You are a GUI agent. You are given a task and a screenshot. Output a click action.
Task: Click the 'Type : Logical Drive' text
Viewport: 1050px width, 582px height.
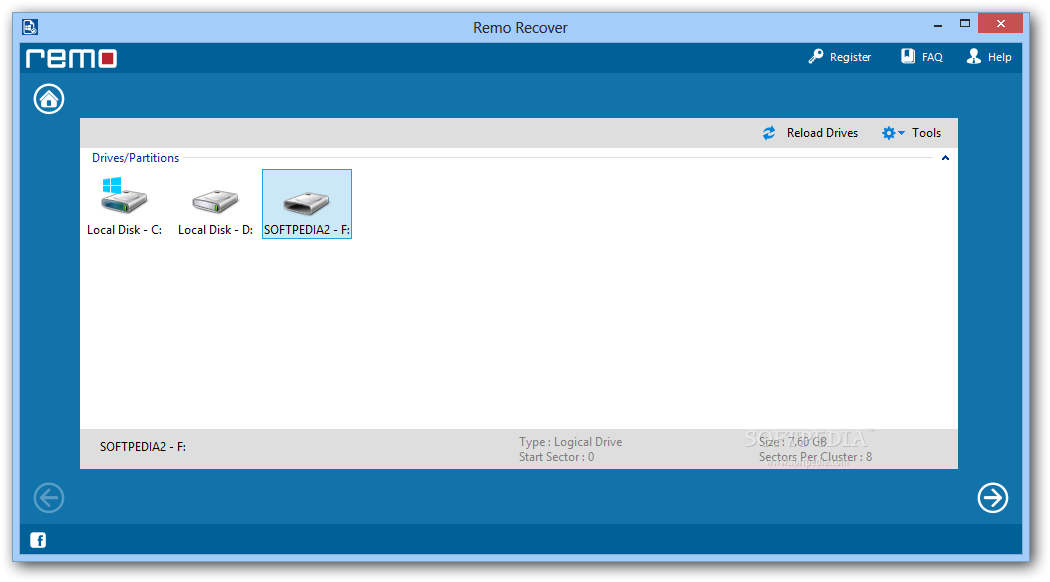[571, 442]
